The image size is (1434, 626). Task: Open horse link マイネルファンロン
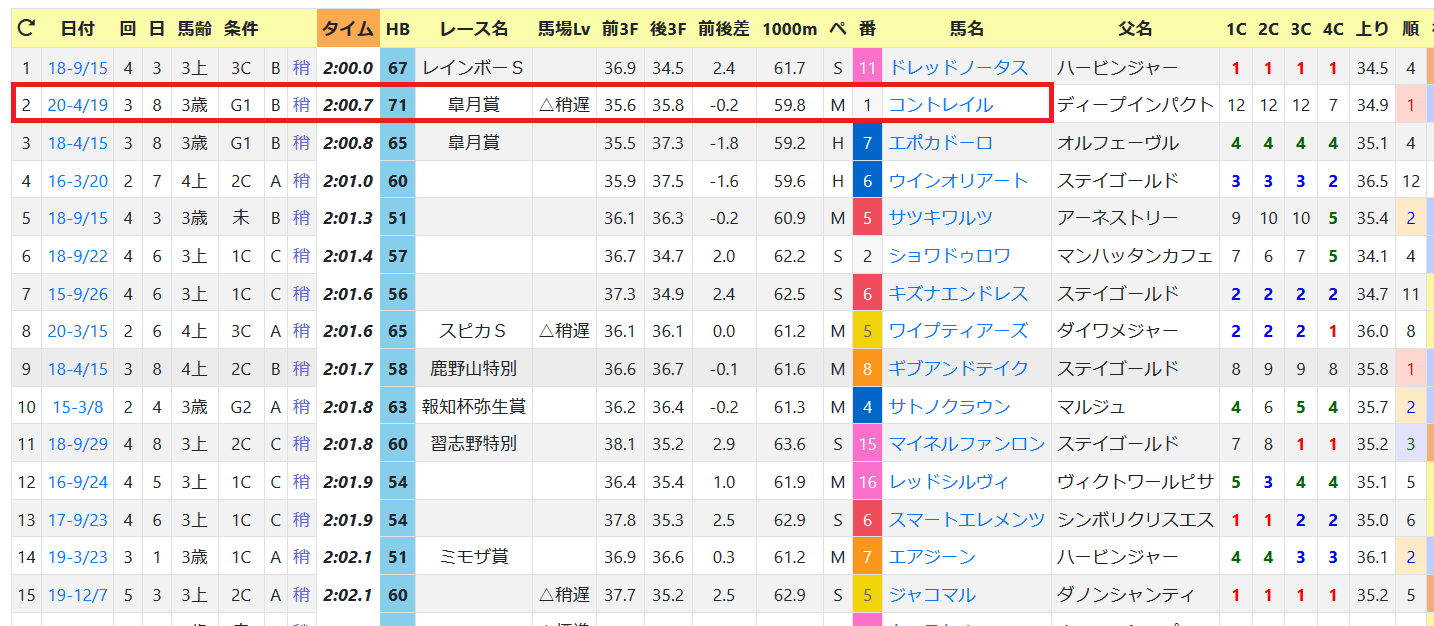[967, 444]
